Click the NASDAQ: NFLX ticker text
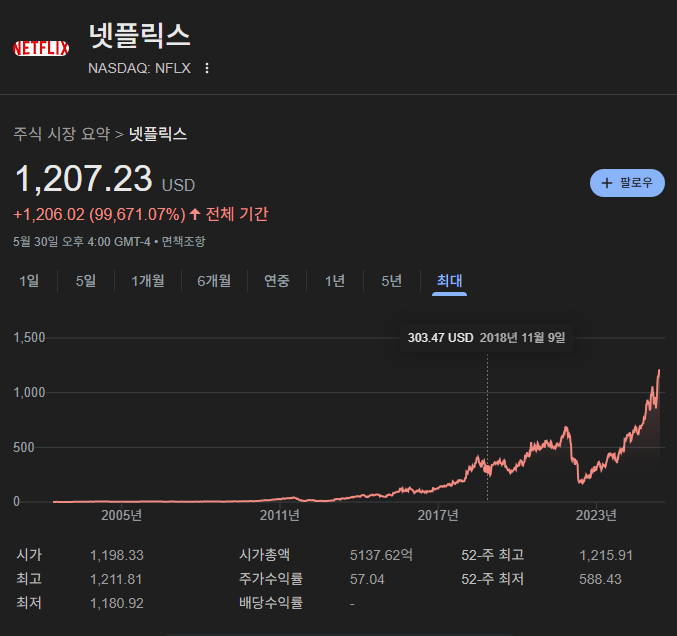 (x=139, y=68)
